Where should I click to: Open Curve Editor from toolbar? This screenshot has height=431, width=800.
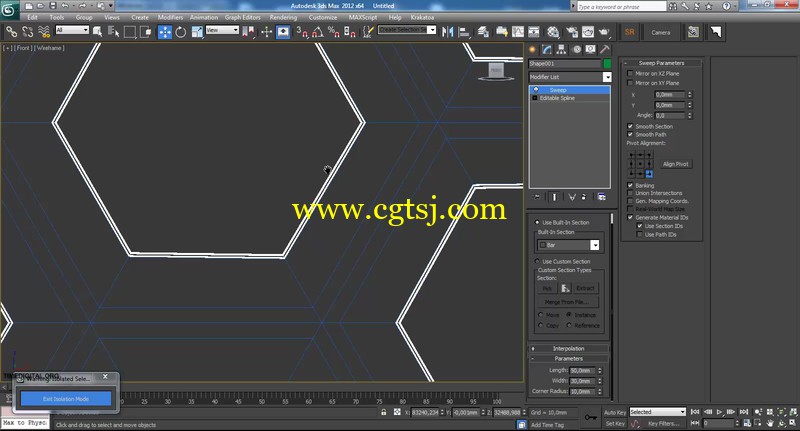coord(518,32)
